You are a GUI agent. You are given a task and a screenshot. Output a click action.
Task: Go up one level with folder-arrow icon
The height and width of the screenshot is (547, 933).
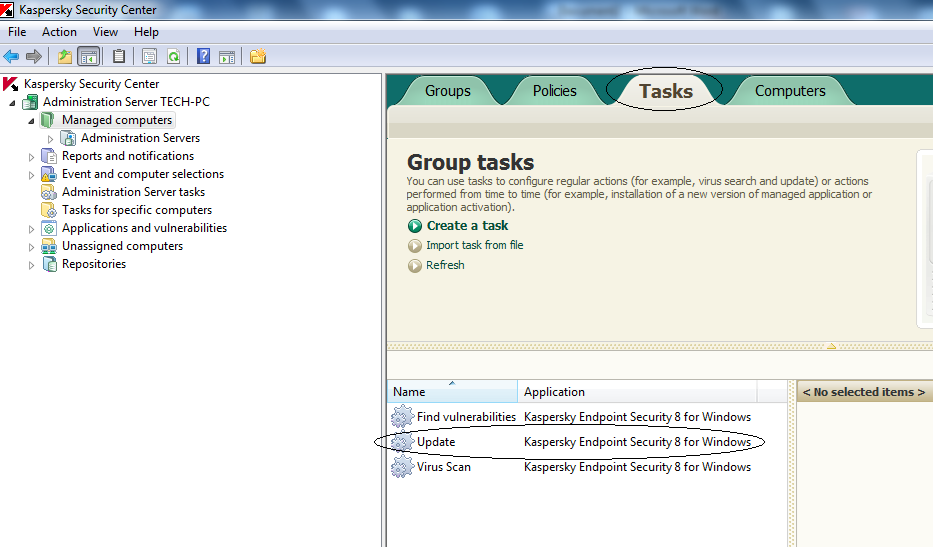[x=64, y=57]
